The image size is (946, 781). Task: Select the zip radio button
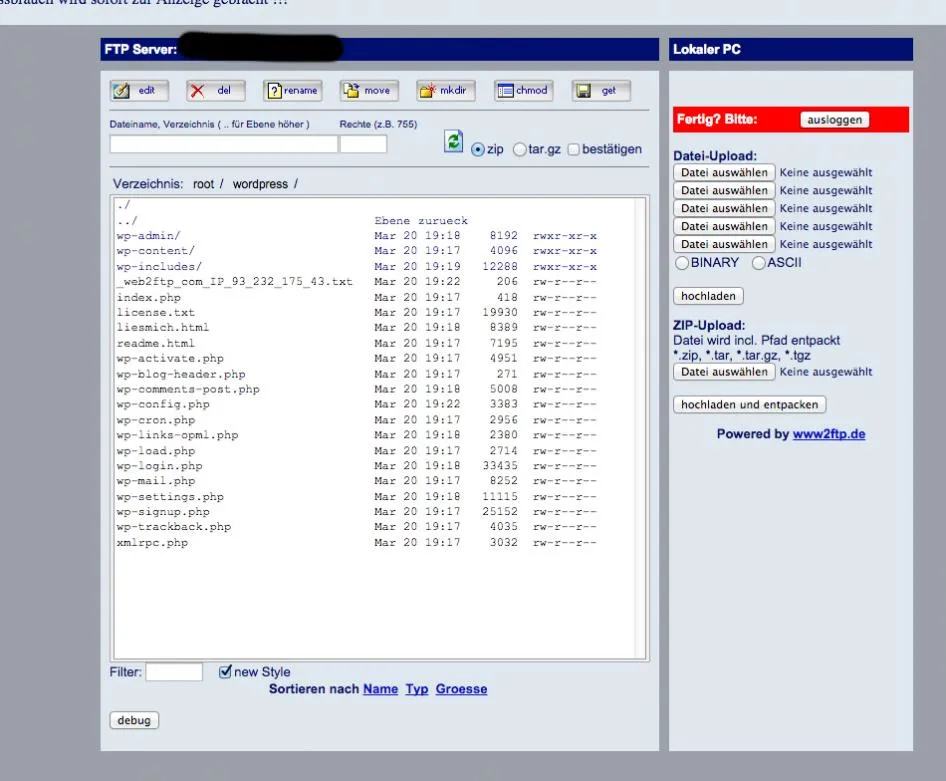click(478, 150)
